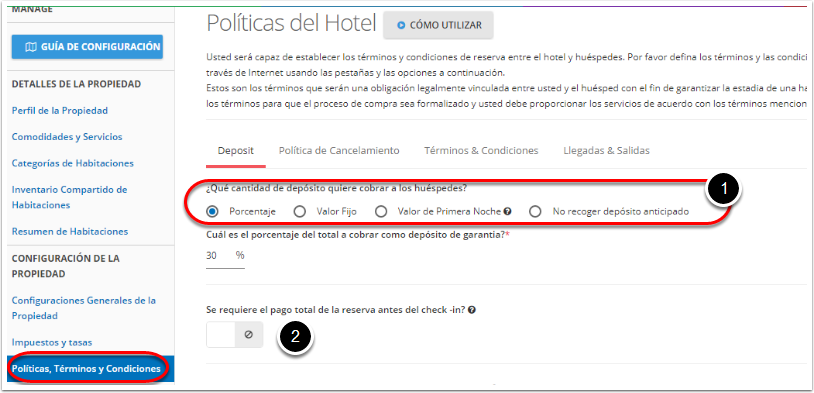Open Políticas, Términos y Condiciones menu item
The image size is (814, 393).
pos(86,369)
